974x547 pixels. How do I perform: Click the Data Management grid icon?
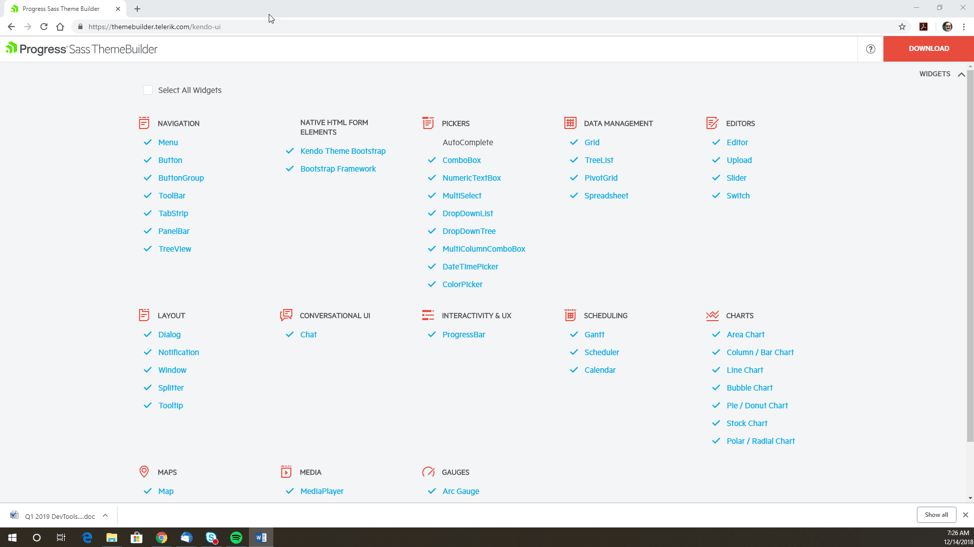tap(570, 123)
